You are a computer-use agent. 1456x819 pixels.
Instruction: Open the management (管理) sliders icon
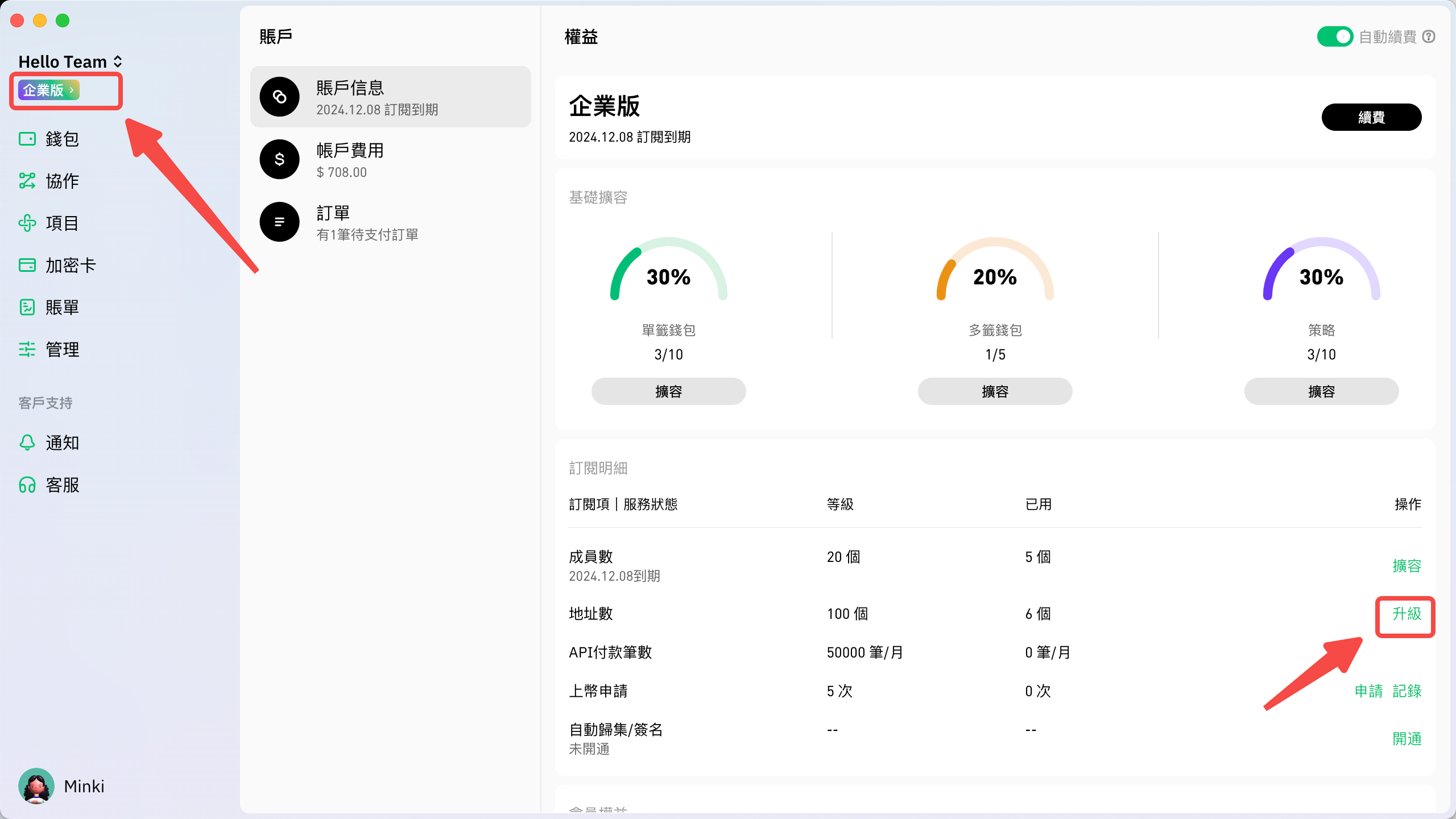click(27, 349)
